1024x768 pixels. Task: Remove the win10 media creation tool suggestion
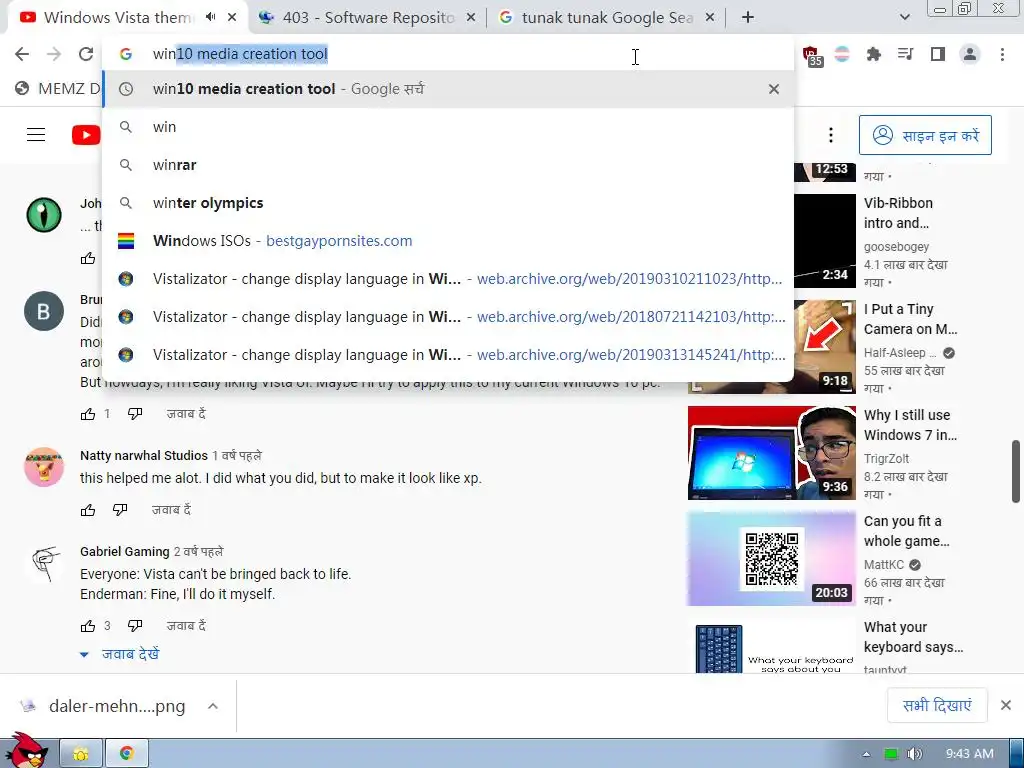coord(774,89)
